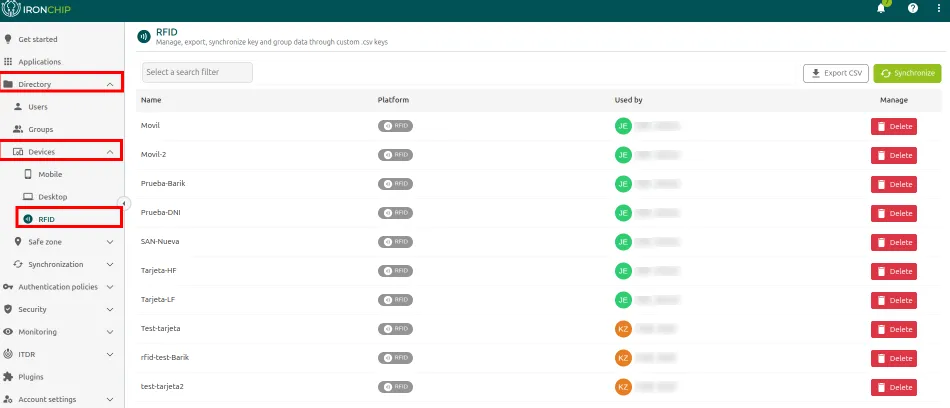This screenshot has height=408, width=950.
Task: Delete the Movil-2 RFID key
Action: click(894, 155)
